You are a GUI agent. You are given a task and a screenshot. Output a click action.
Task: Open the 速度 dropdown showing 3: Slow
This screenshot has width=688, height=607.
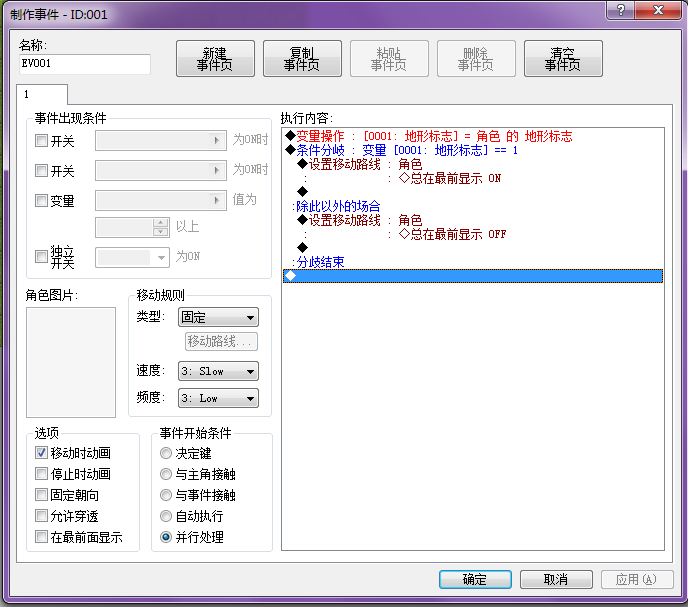click(218, 371)
